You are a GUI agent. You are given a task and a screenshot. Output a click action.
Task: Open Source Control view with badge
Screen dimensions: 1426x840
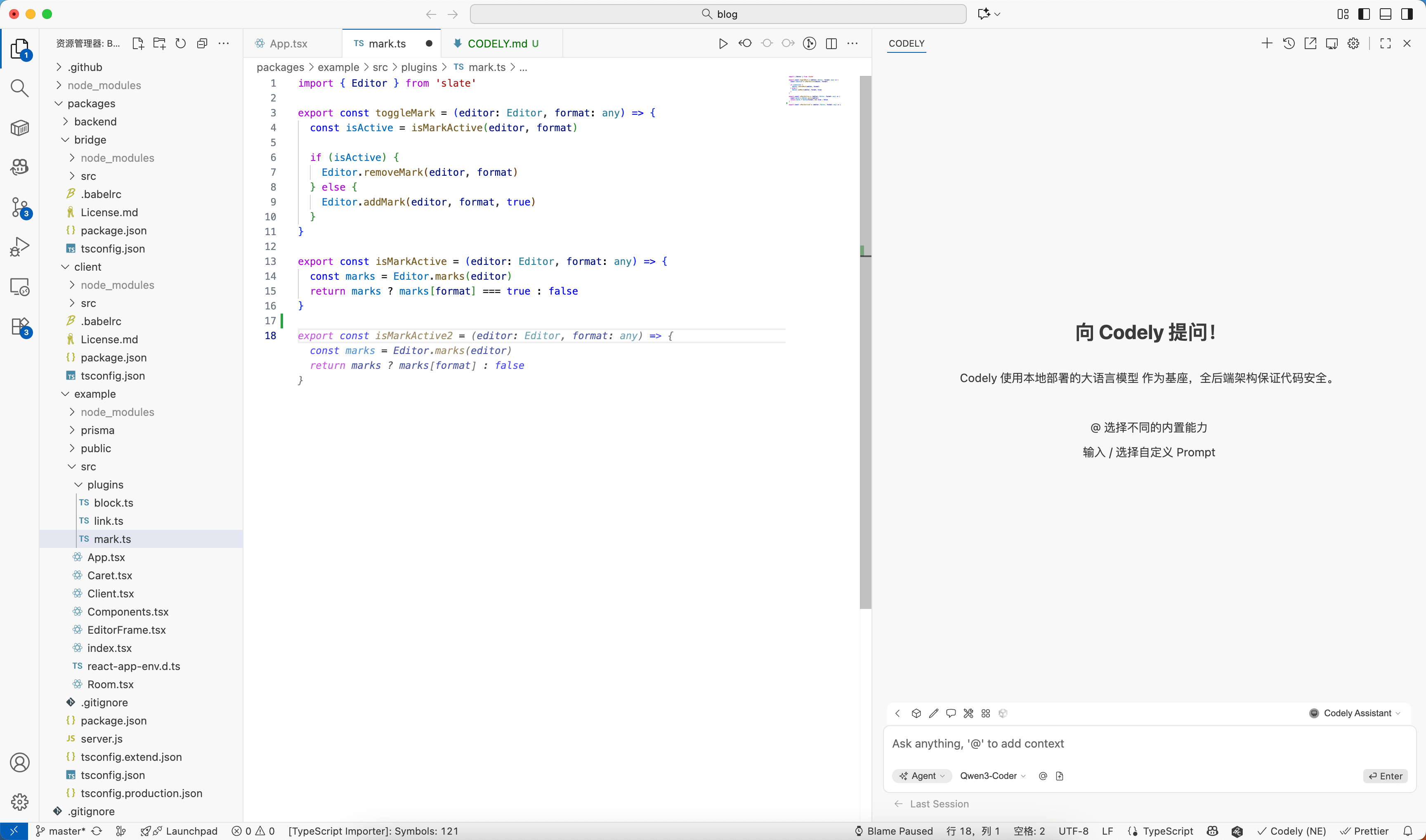19,207
